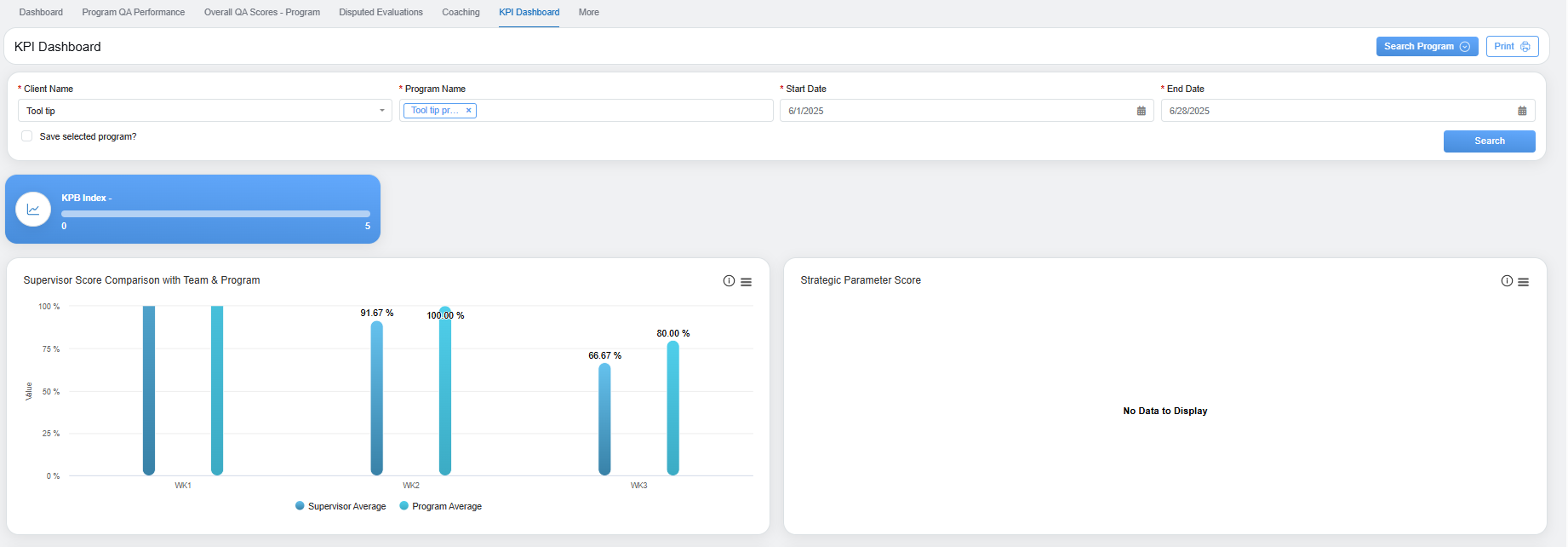The width and height of the screenshot is (1568, 547).
Task: Open Supervisor Score chart info icon
Action: [729, 281]
